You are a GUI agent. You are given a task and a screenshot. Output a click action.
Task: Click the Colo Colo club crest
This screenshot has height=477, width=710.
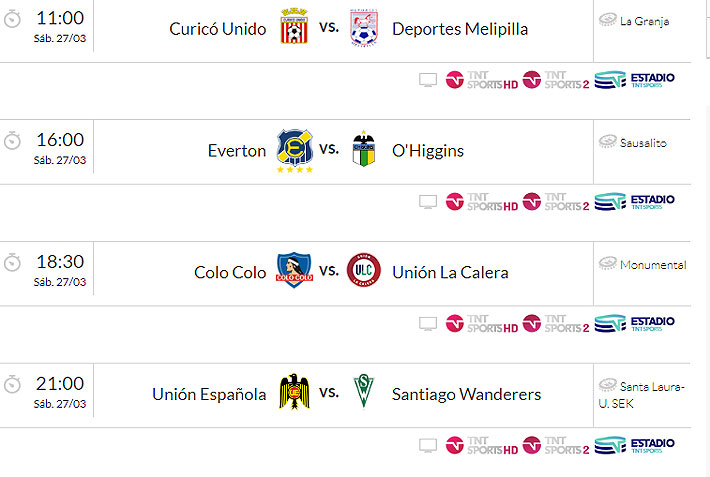(294, 272)
